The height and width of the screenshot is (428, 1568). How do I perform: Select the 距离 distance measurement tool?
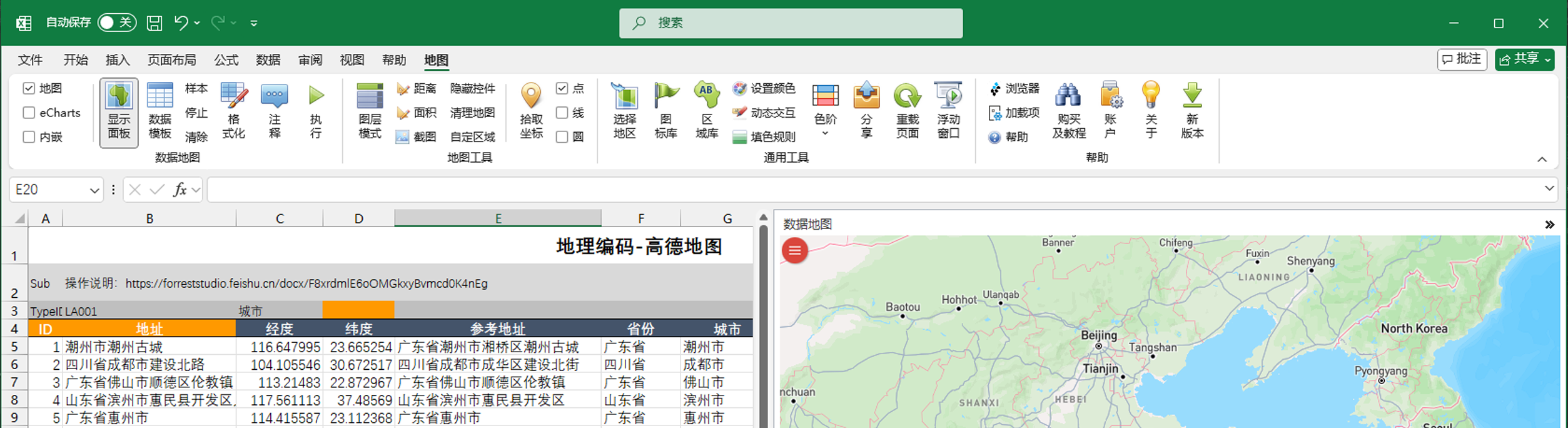point(417,89)
